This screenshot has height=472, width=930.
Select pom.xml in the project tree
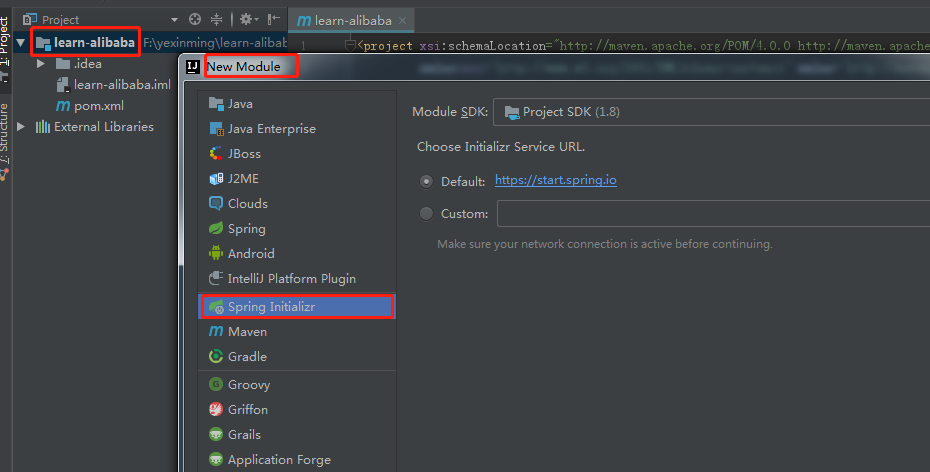[99, 106]
